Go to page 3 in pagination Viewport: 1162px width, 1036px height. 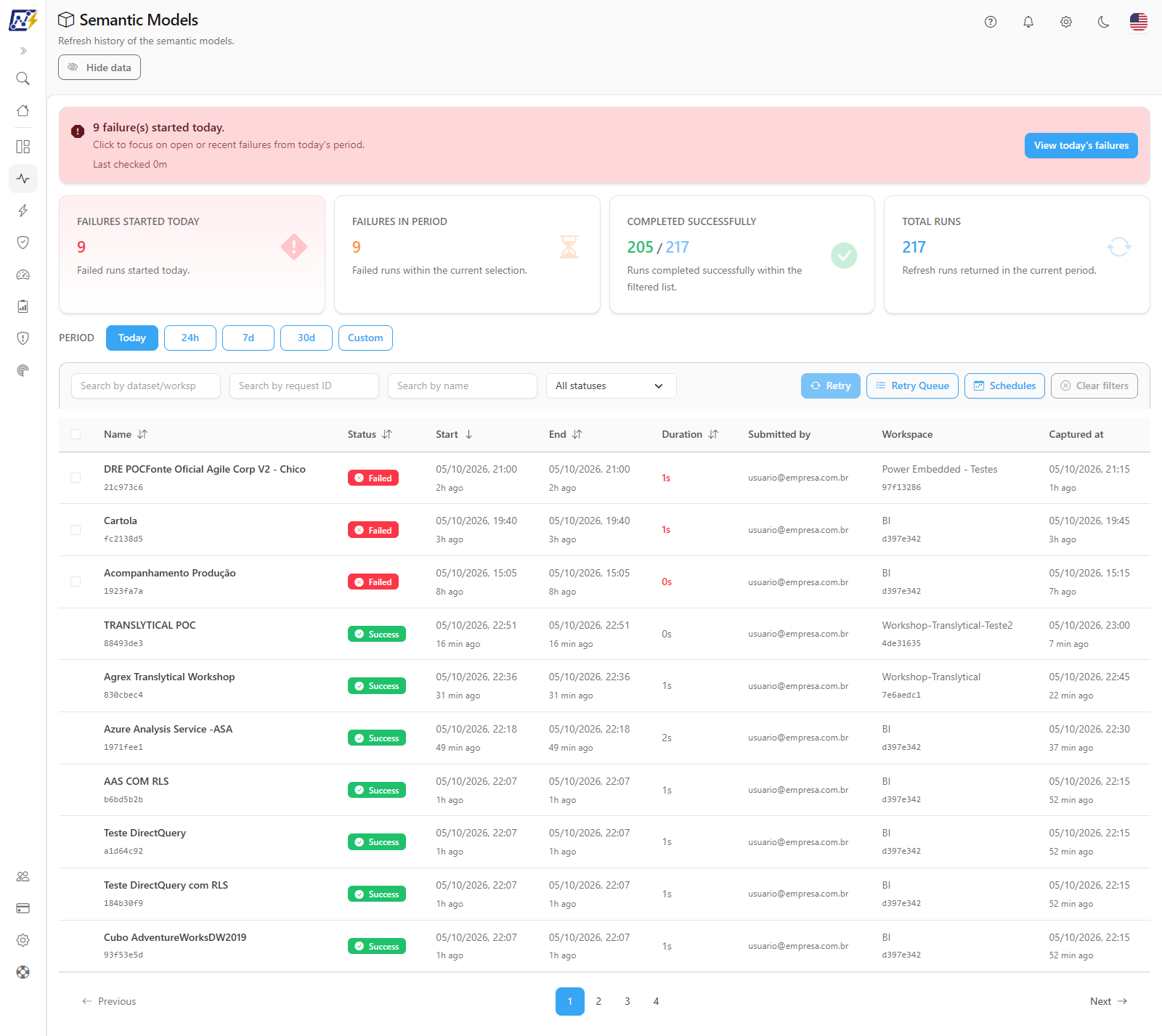(x=627, y=1001)
